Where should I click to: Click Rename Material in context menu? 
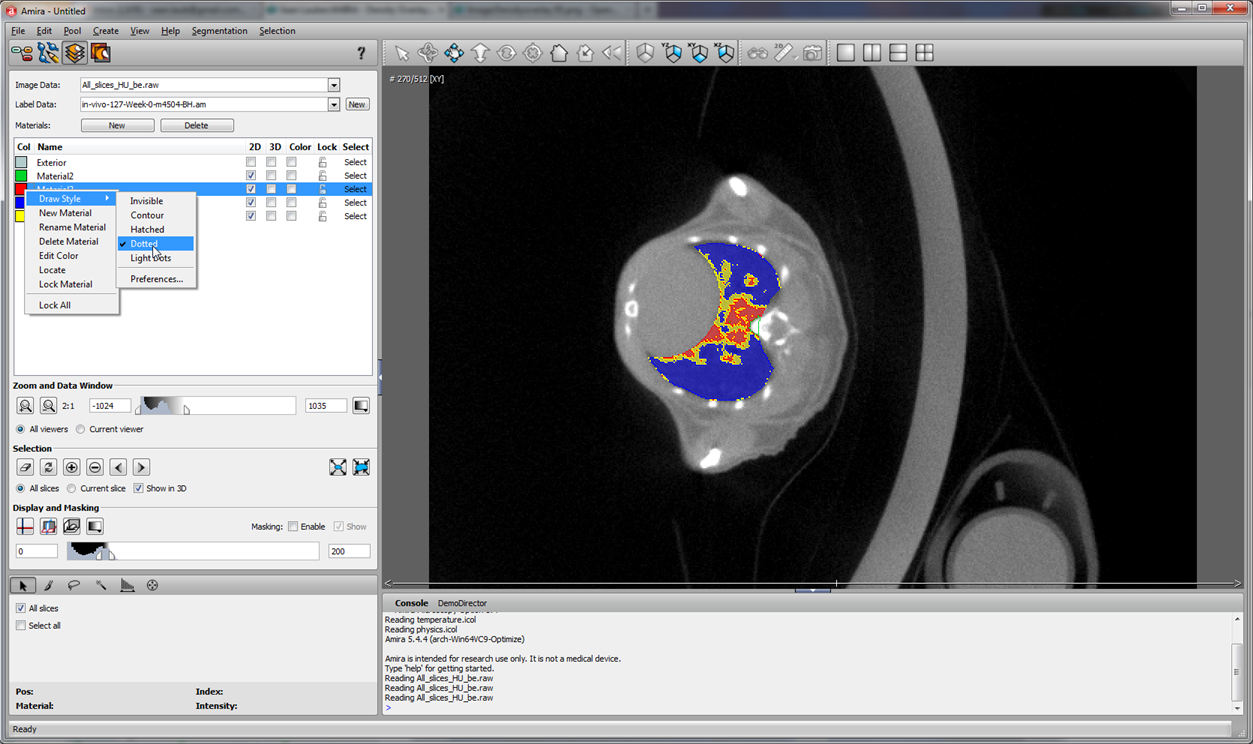[72, 227]
